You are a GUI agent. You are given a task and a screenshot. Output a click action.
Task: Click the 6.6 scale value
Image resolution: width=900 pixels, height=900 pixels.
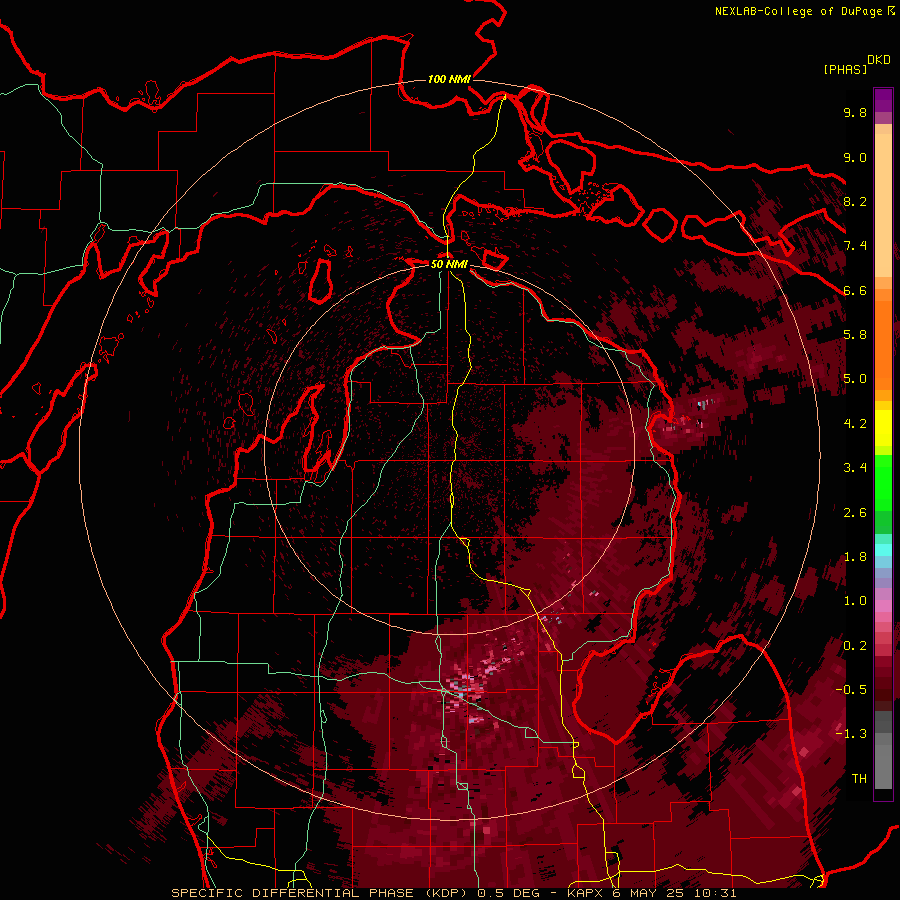855,290
